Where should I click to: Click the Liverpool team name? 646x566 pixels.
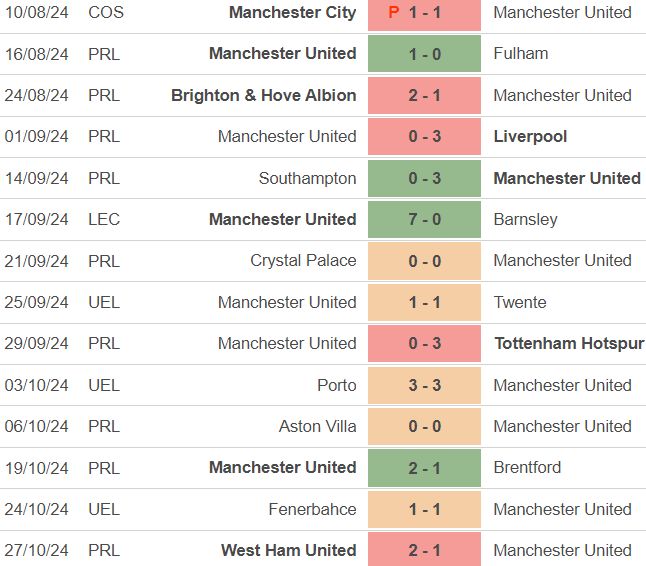[530, 137]
